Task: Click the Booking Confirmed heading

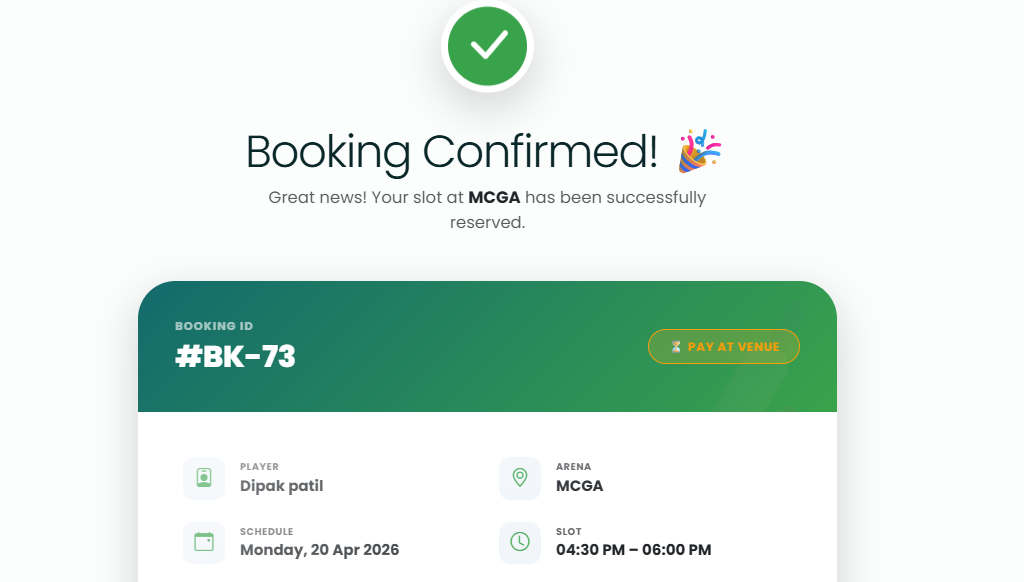Action: click(x=455, y=152)
